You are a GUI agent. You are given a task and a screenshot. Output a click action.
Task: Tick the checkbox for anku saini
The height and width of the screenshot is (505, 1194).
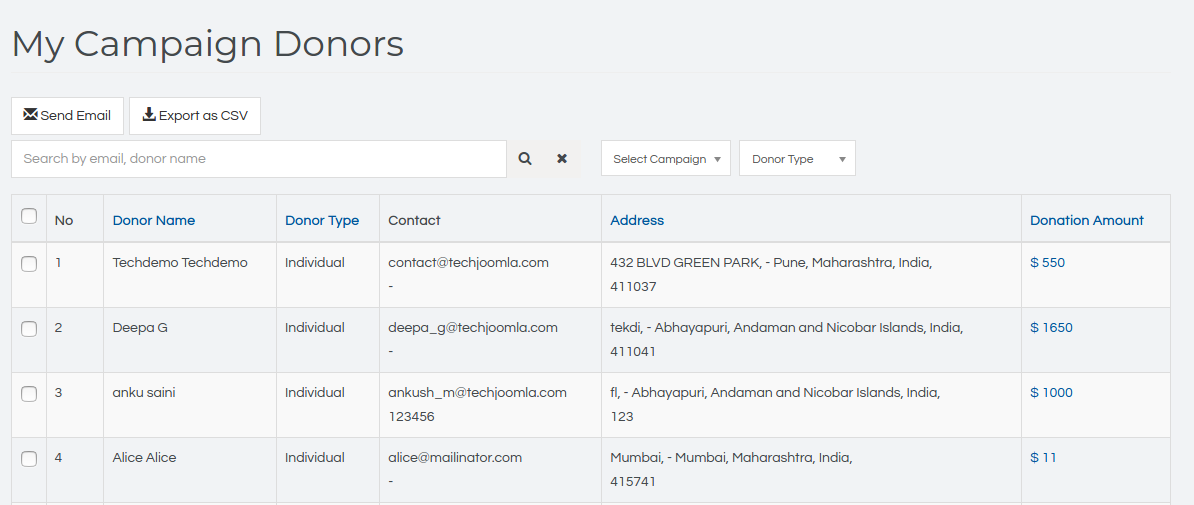point(29,394)
